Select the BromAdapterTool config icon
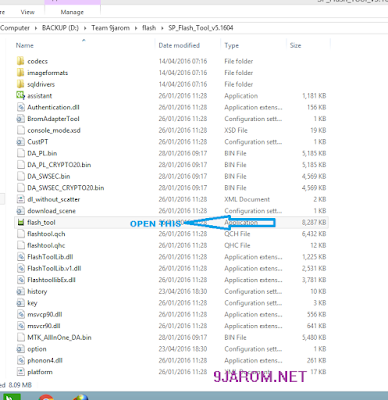The width and height of the screenshot is (388, 400). click(20, 119)
